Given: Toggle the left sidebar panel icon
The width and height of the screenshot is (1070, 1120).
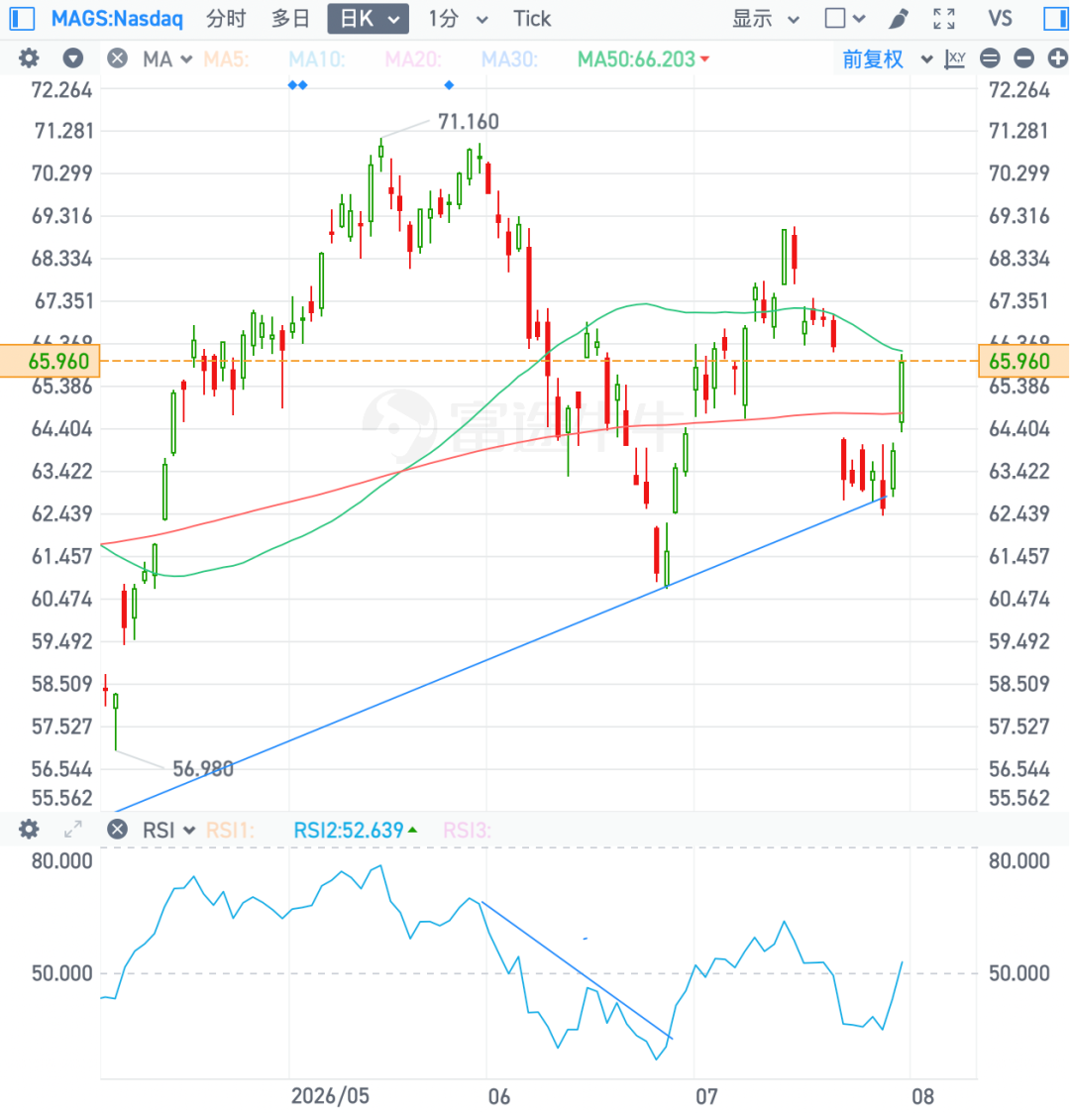Looking at the screenshot, I should (x=22, y=19).
